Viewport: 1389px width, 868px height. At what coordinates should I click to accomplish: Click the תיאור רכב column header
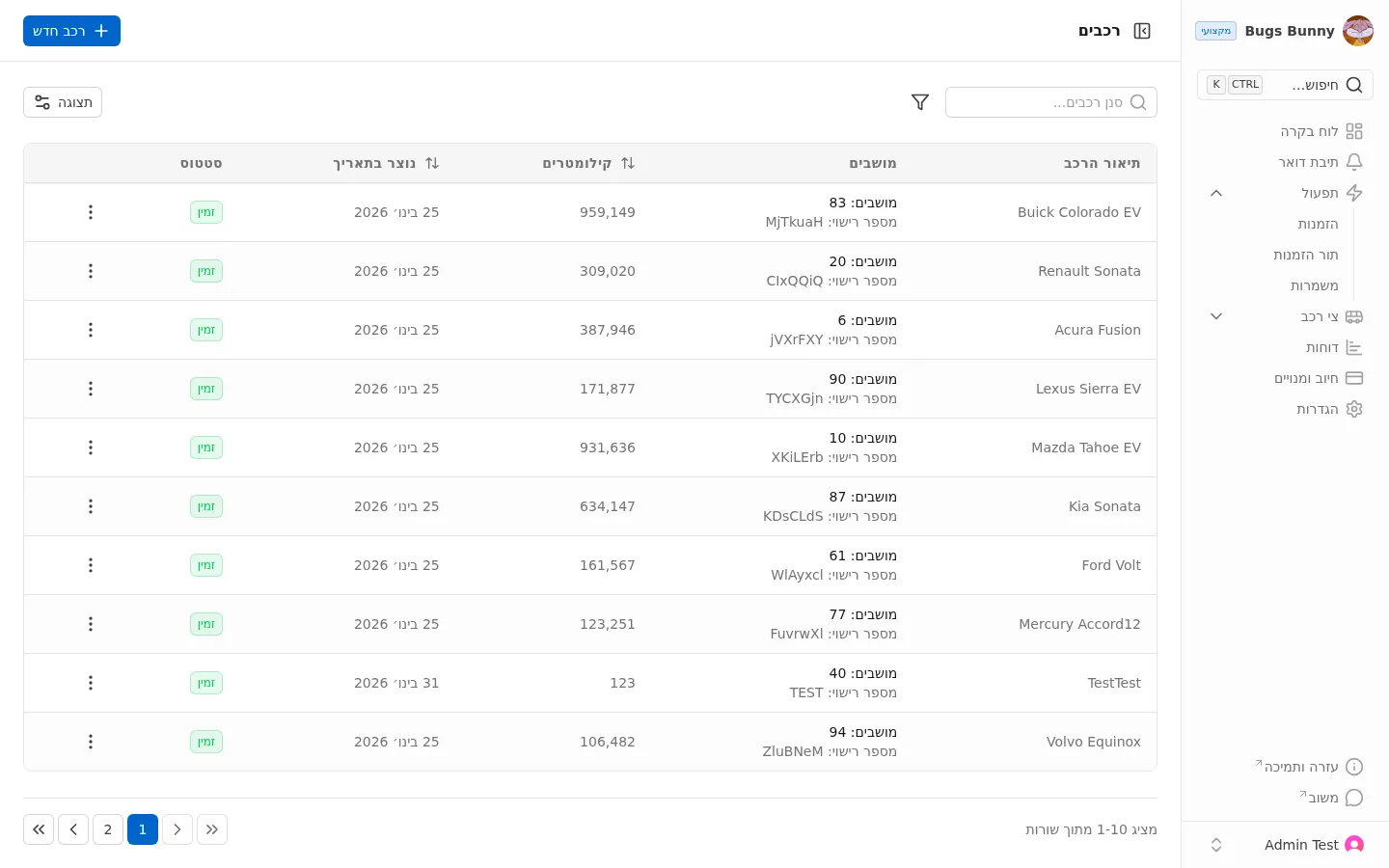coord(1102,163)
